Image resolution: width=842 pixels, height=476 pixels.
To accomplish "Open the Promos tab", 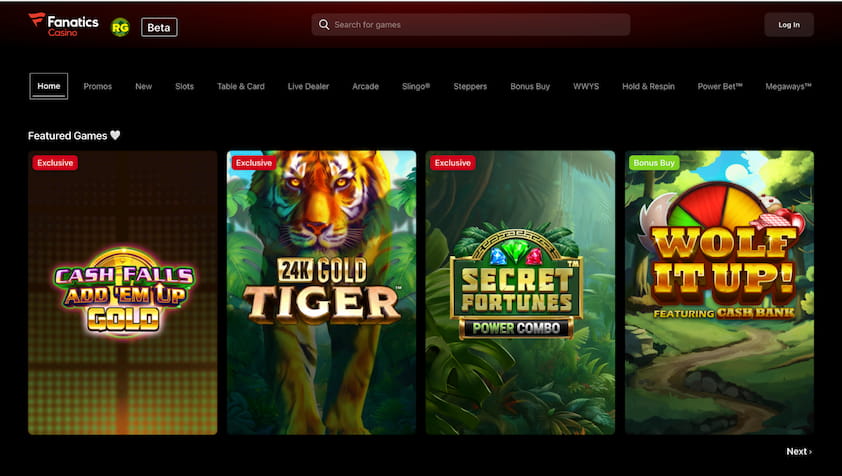I will tap(98, 86).
